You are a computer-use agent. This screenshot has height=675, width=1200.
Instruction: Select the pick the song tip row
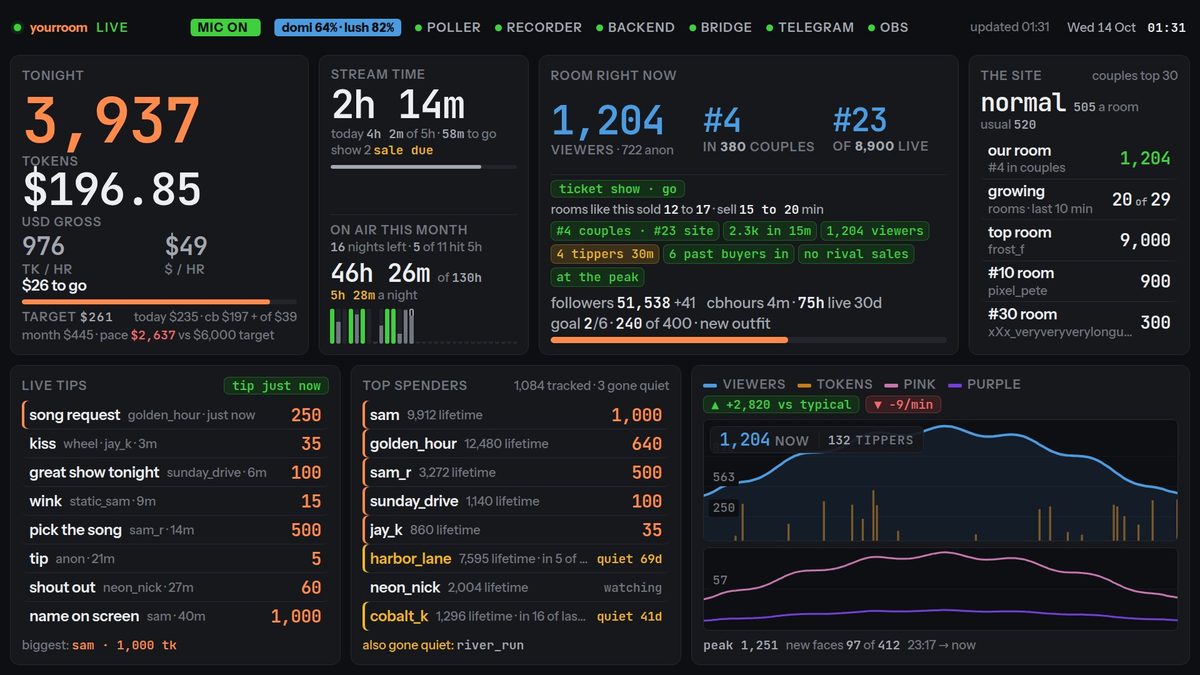coord(174,530)
